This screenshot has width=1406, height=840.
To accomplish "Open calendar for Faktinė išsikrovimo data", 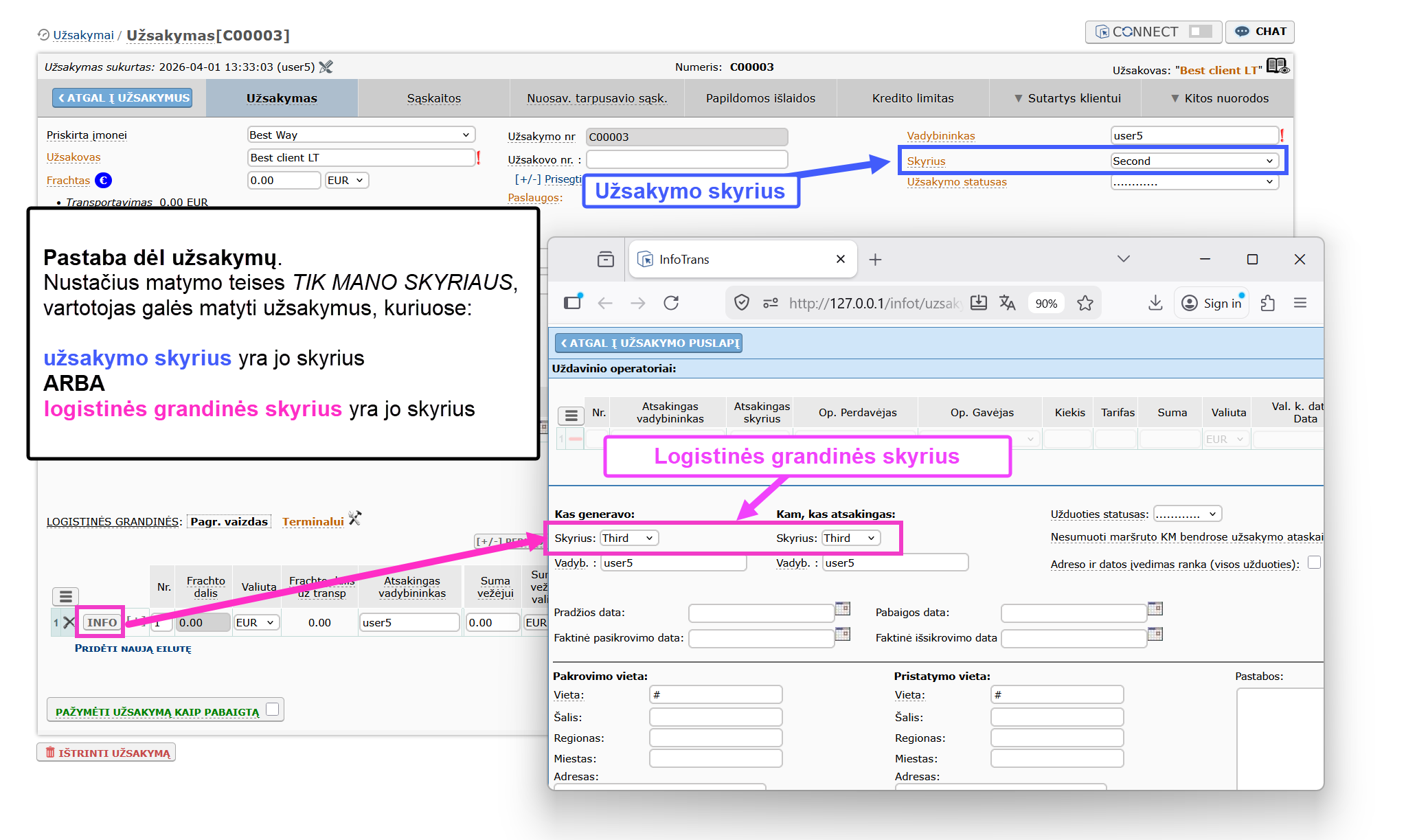I will (1155, 635).
